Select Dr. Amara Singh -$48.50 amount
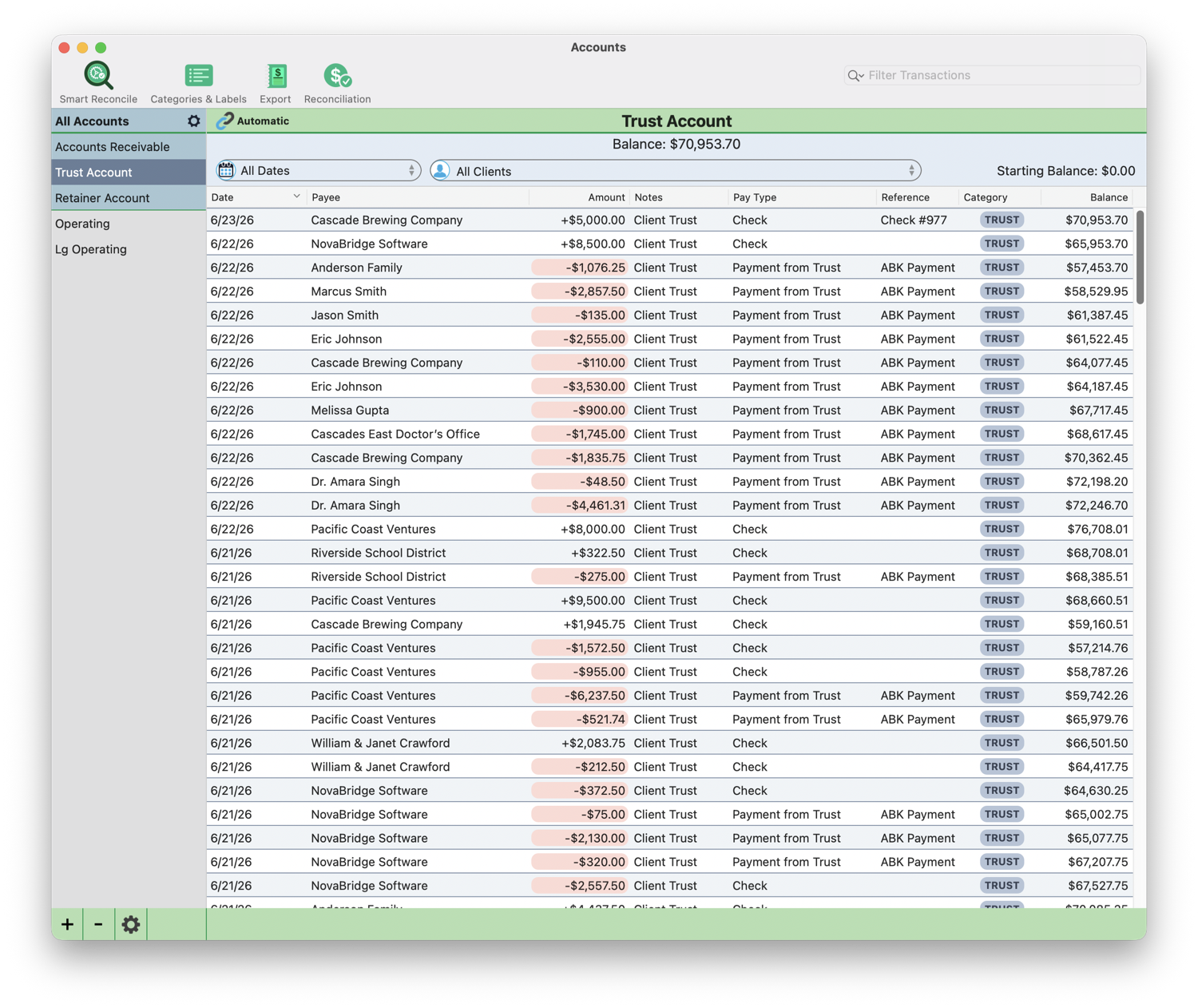Viewport: 1198px width, 1008px height. pyautogui.click(x=580, y=482)
